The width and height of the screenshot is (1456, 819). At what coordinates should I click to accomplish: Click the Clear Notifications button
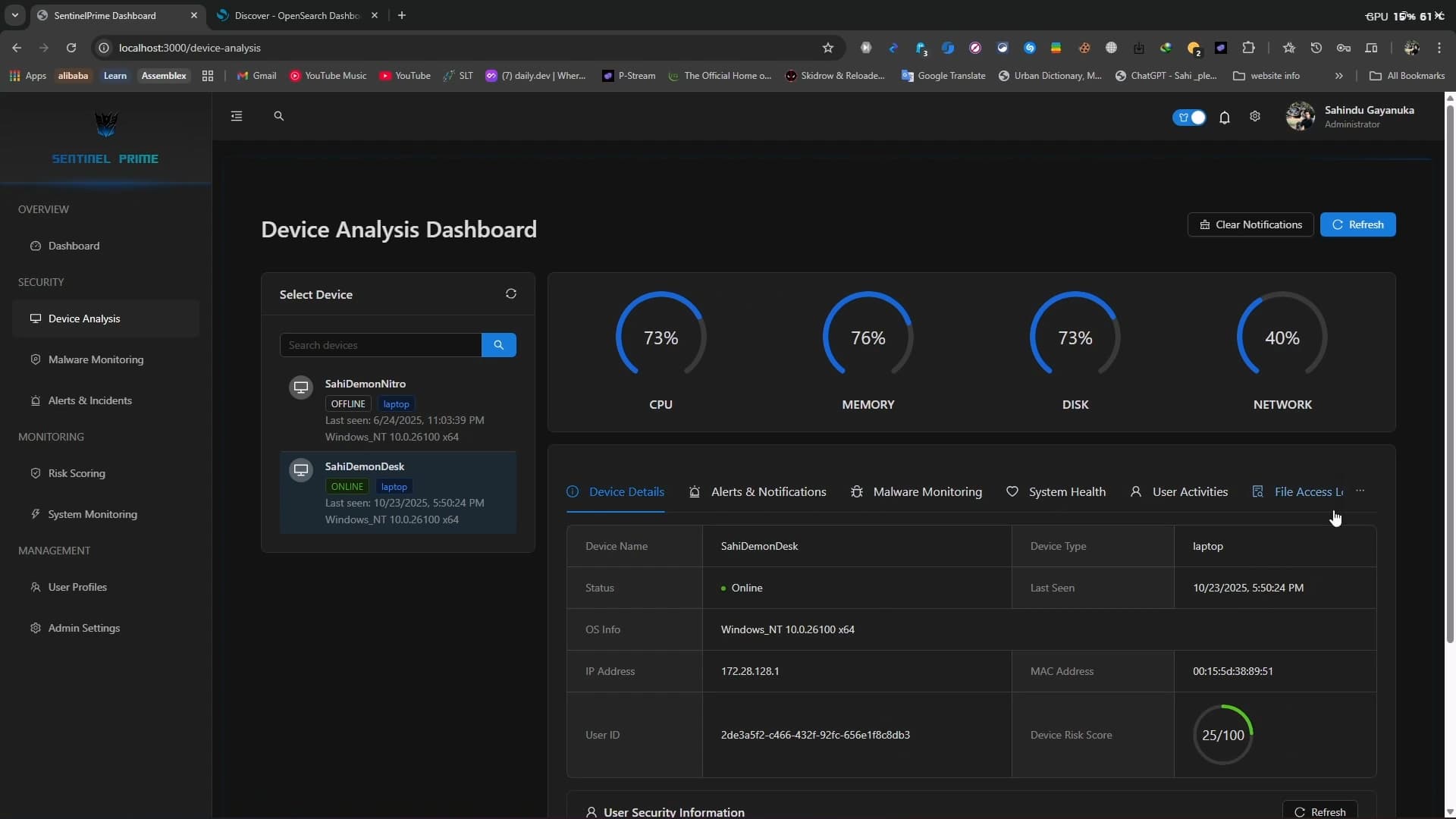click(1250, 224)
